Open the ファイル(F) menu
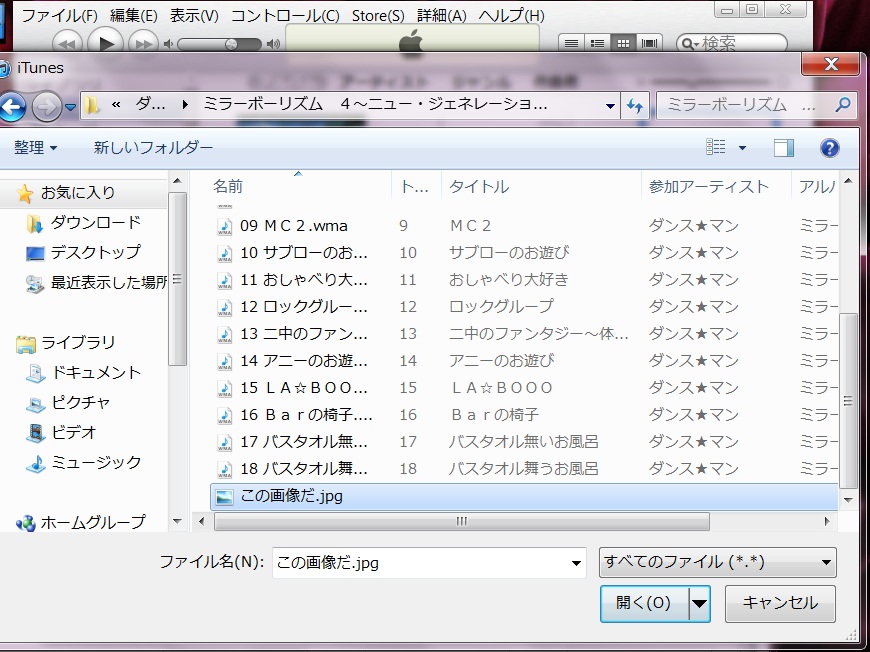Screen dimensions: 870x652 [x=59, y=16]
